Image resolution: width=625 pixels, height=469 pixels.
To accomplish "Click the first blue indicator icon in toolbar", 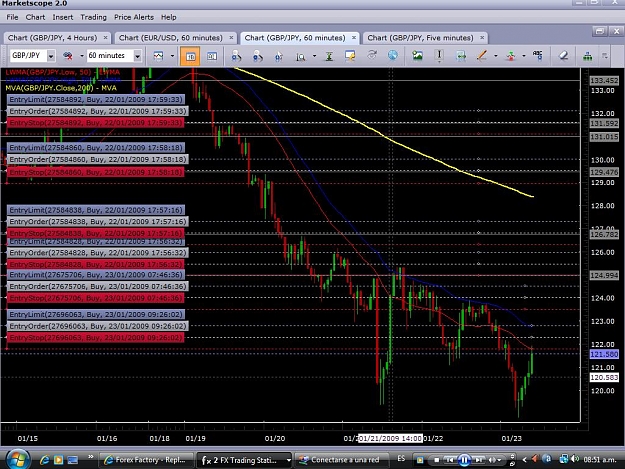I will [236, 56].
